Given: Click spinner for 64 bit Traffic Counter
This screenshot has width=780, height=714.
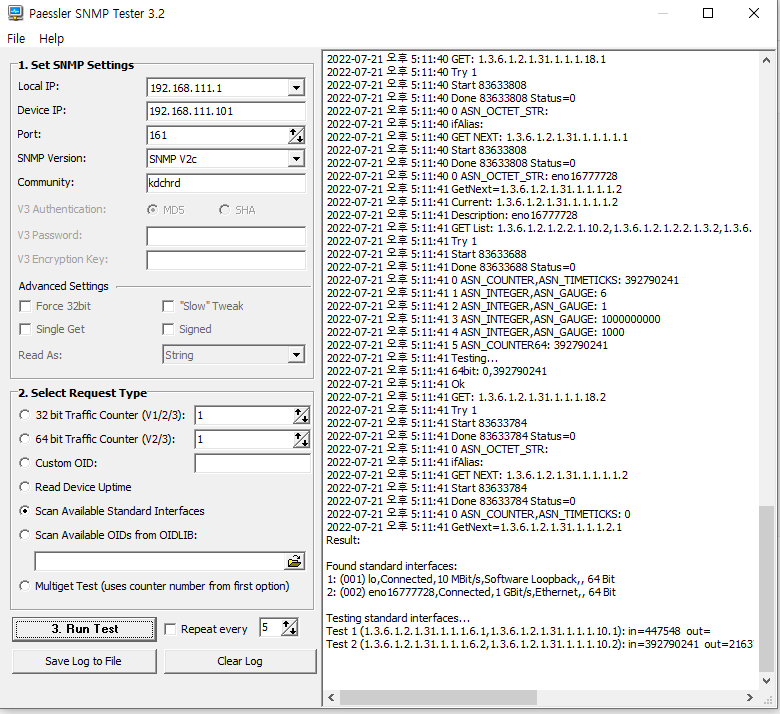Looking at the screenshot, I should [301, 439].
